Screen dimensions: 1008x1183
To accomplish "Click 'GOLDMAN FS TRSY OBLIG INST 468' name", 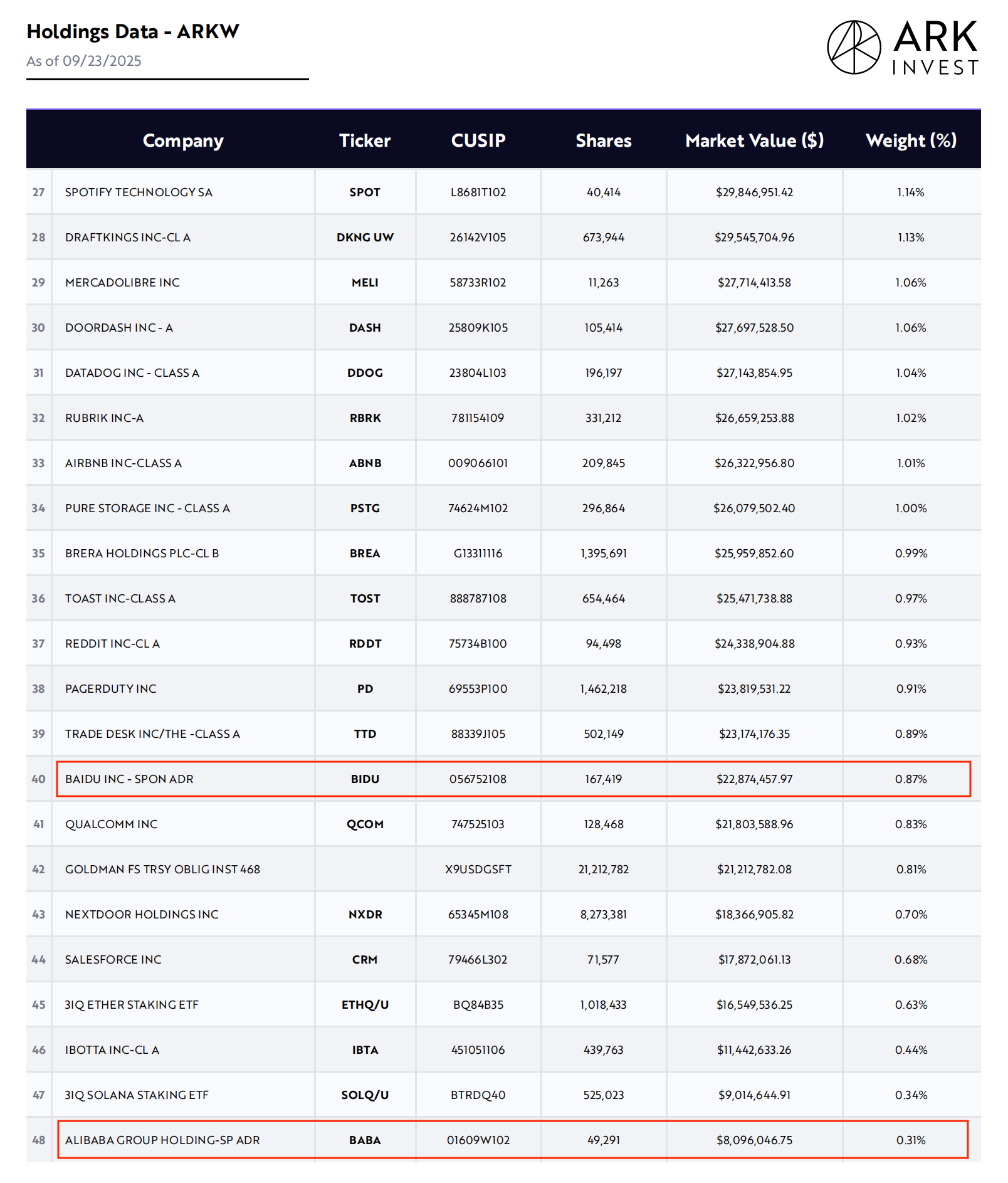I will click(x=163, y=870).
